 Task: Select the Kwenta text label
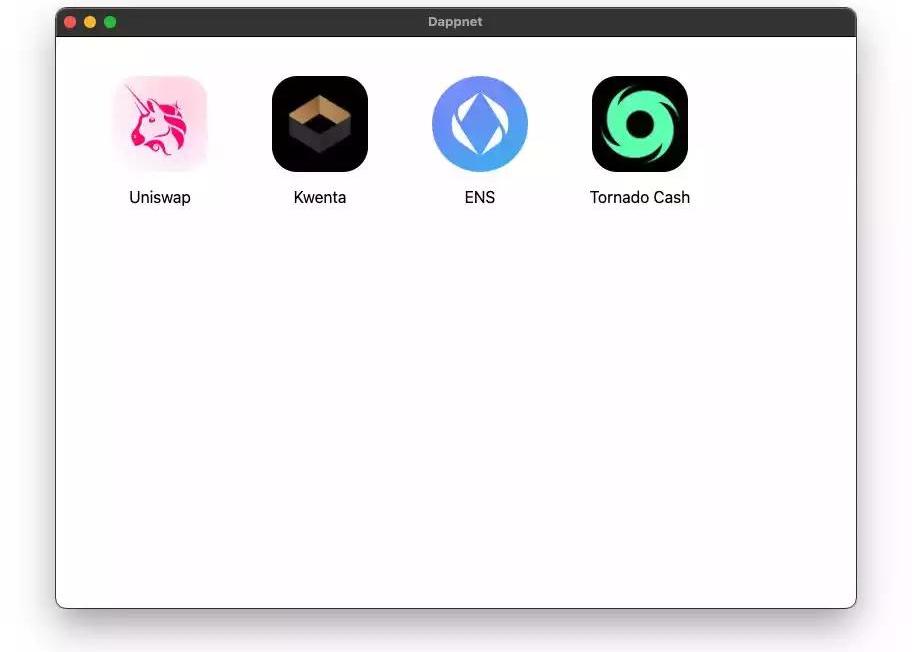(x=320, y=198)
